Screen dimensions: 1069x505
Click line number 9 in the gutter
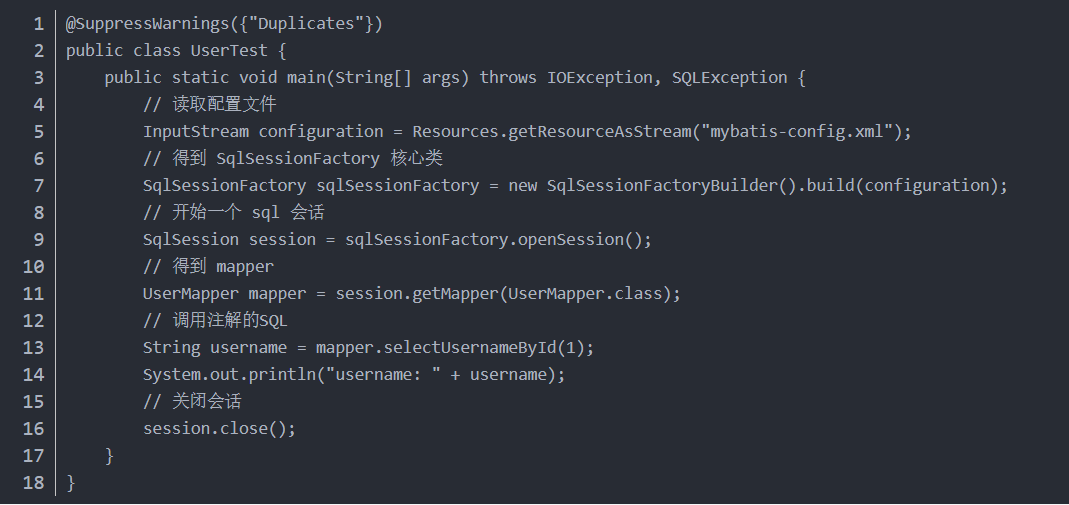coord(39,240)
